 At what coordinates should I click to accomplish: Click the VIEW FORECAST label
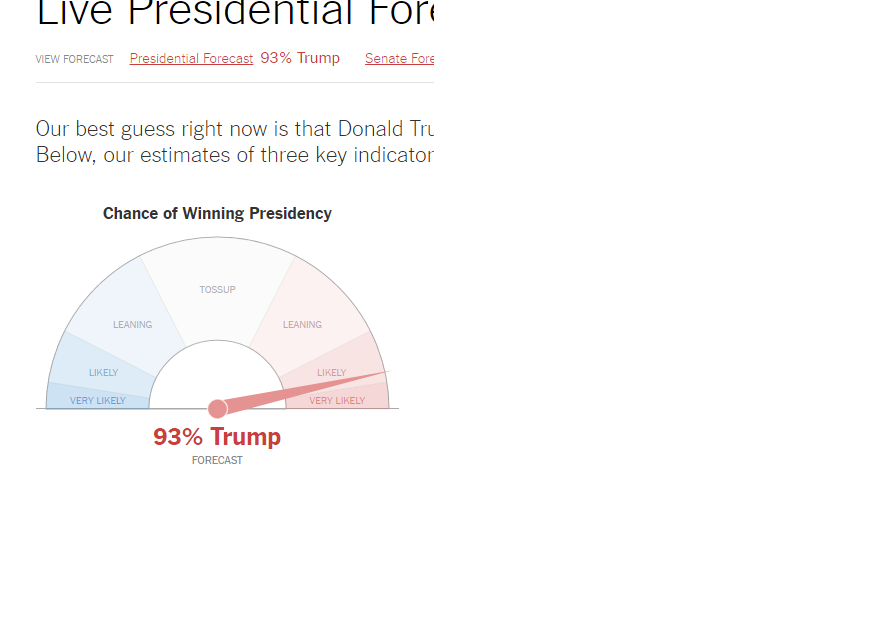[x=74, y=60]
